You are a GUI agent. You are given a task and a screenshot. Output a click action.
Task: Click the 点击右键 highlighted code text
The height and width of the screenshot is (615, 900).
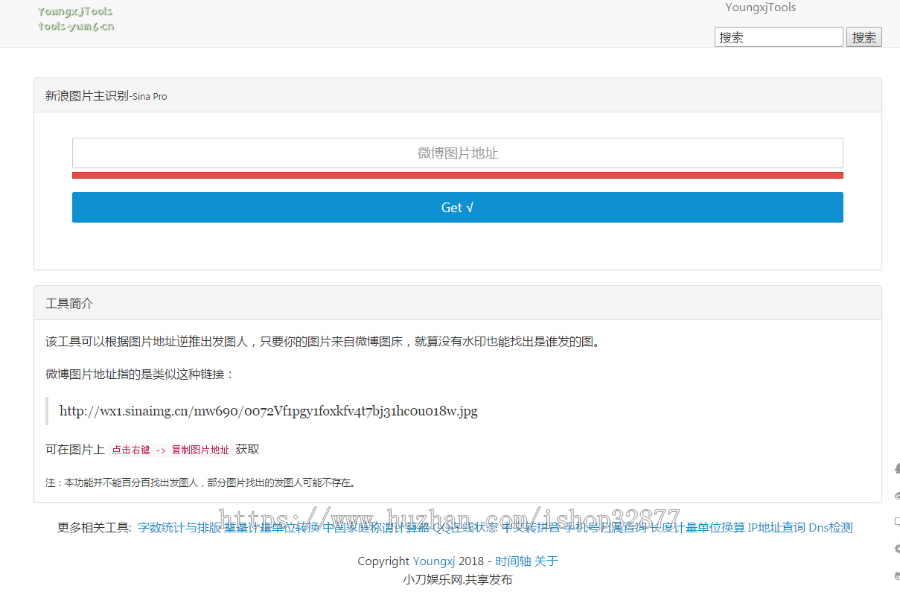coord(130,450)
